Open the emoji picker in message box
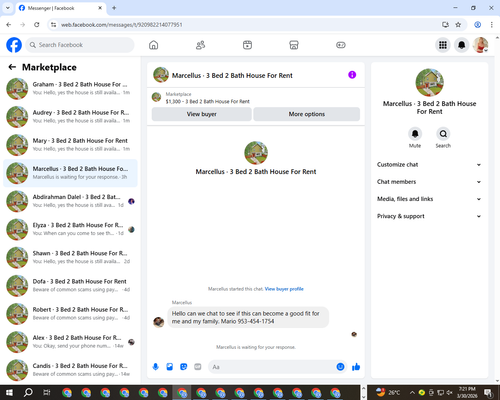The image size is (500, 400). (x=340, y=367)
